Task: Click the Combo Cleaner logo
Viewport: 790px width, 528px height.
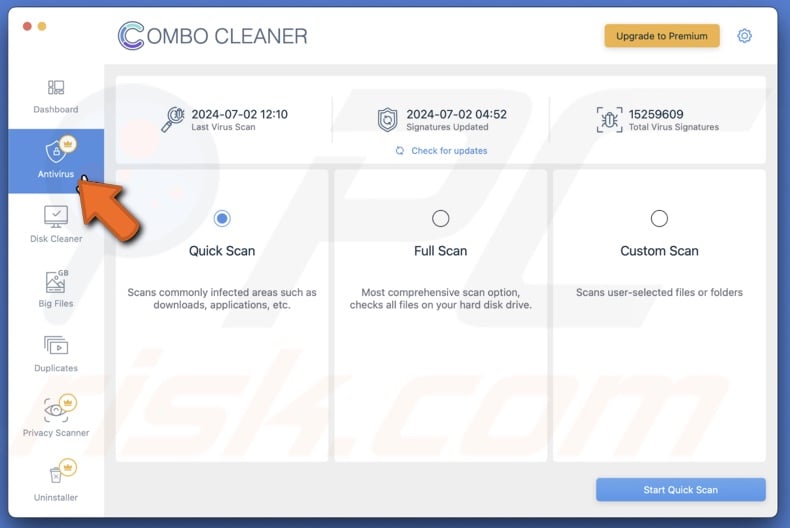Action: click(212, 36)
